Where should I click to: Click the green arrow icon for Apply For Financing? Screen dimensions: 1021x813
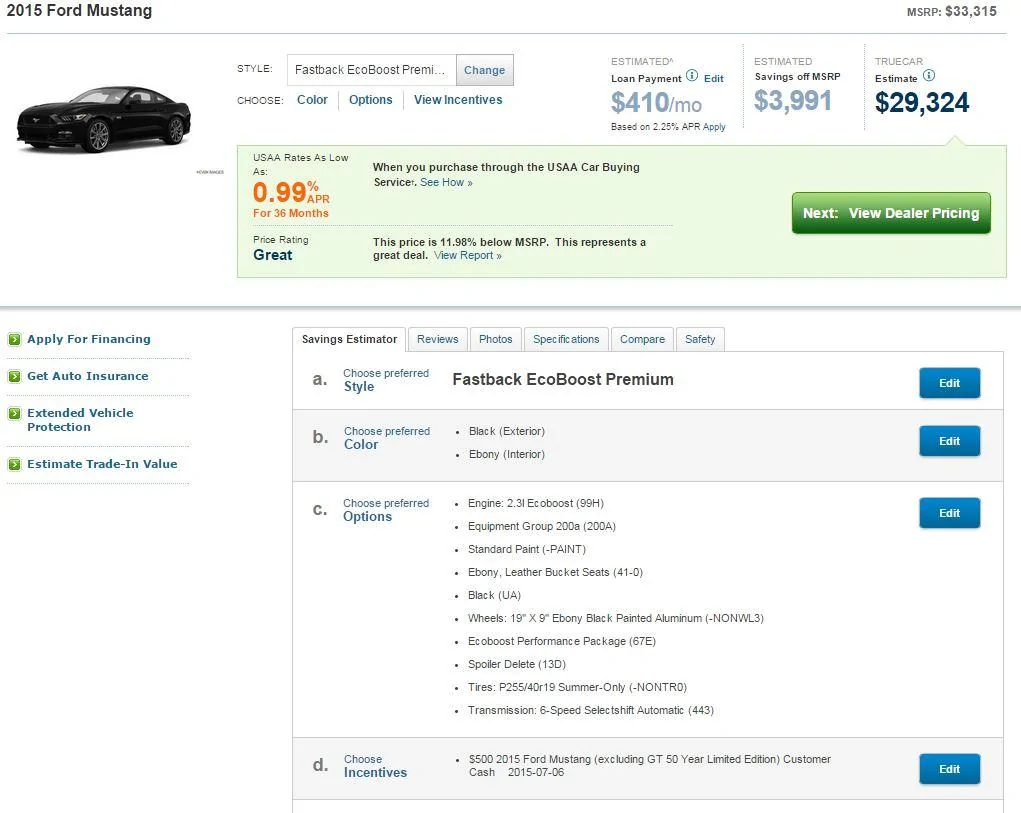click(x=14, y=339)
